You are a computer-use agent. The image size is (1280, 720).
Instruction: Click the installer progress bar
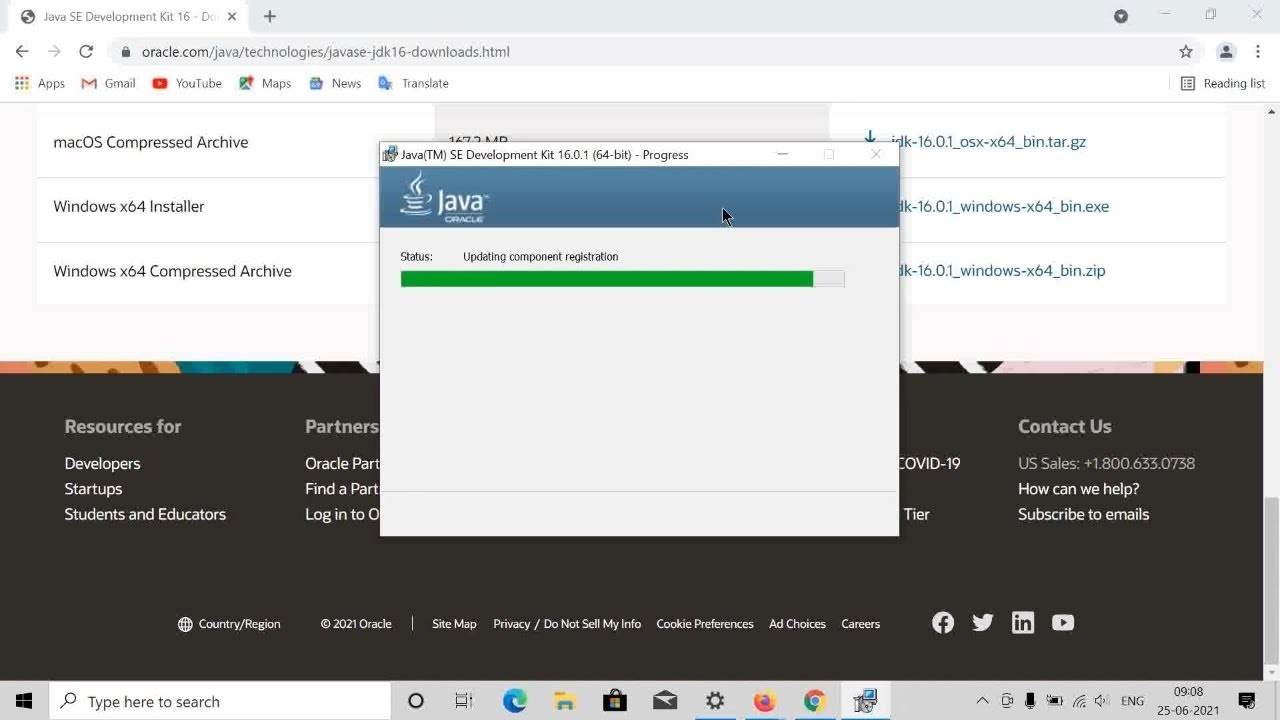click(622, 279)
